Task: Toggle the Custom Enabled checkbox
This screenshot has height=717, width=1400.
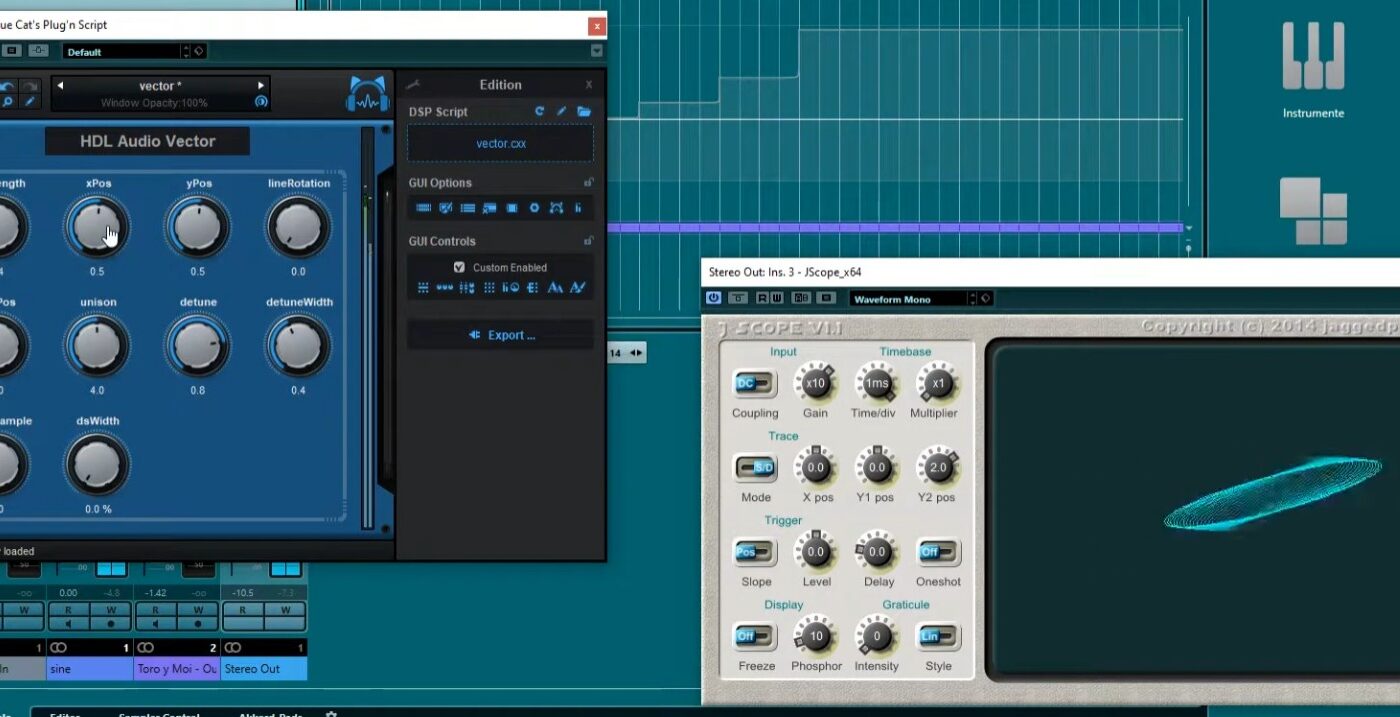Action: tap(459, 267)
